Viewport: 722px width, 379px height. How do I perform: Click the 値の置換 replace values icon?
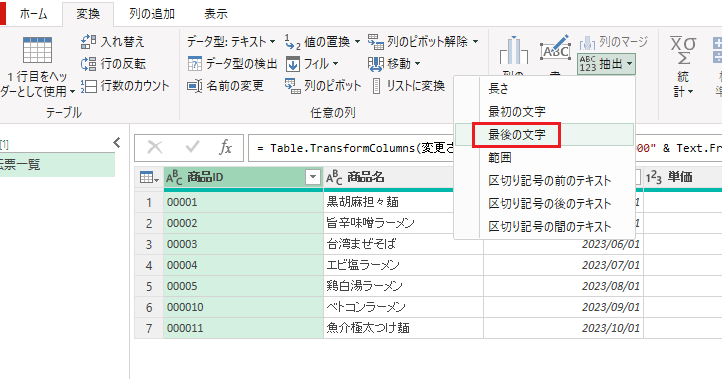coord(292,42)
